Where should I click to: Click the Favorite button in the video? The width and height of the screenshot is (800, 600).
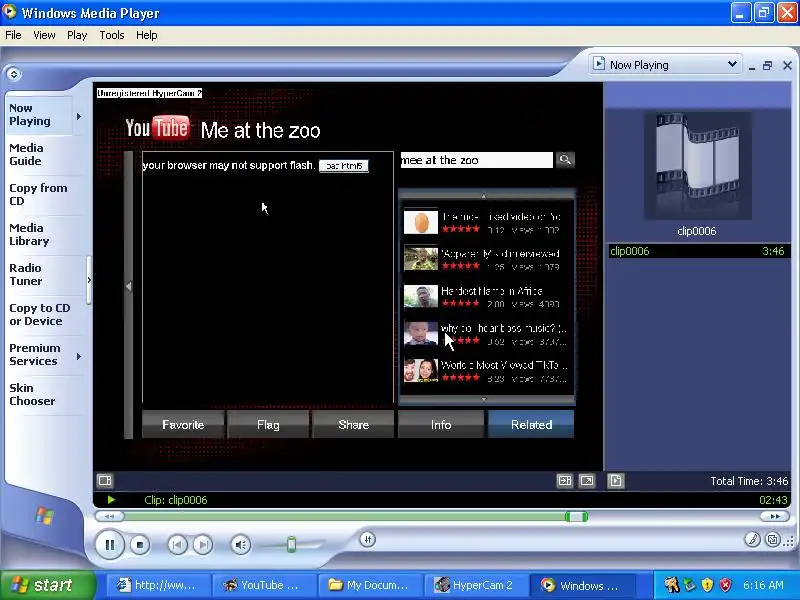tap(183, 424)
